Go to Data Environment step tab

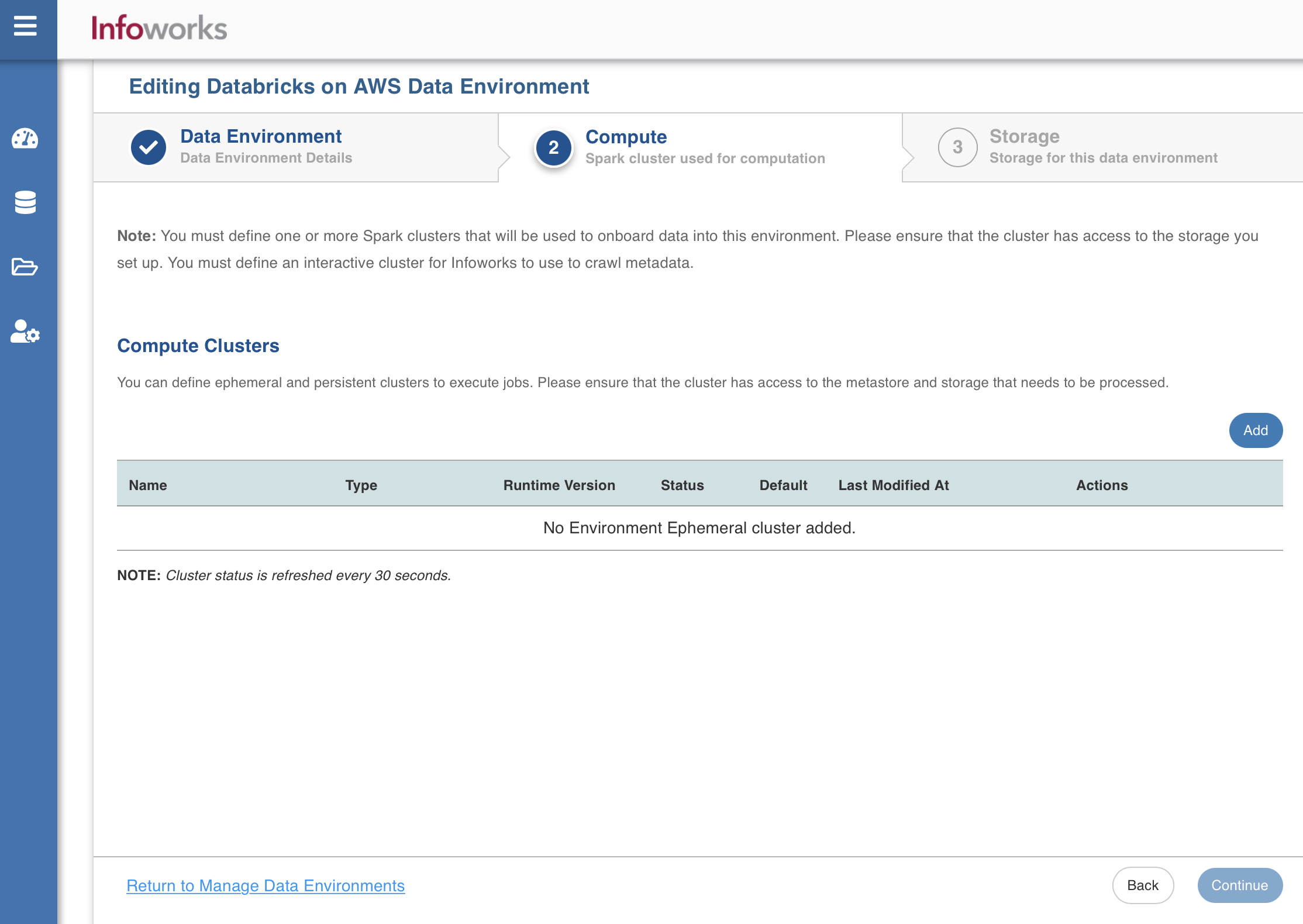click(296, 147)
